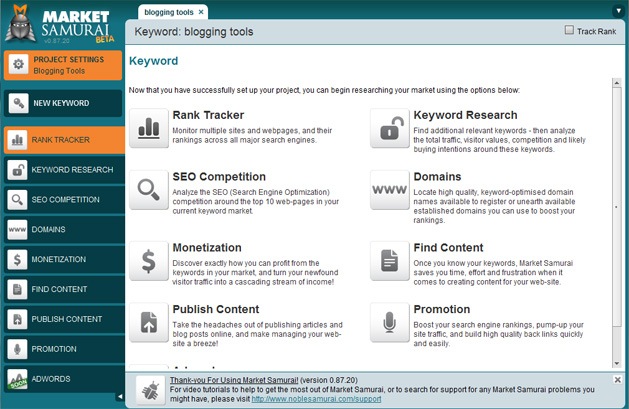
Task: Close the blogging tools tab
Action: tap(201, 12)
